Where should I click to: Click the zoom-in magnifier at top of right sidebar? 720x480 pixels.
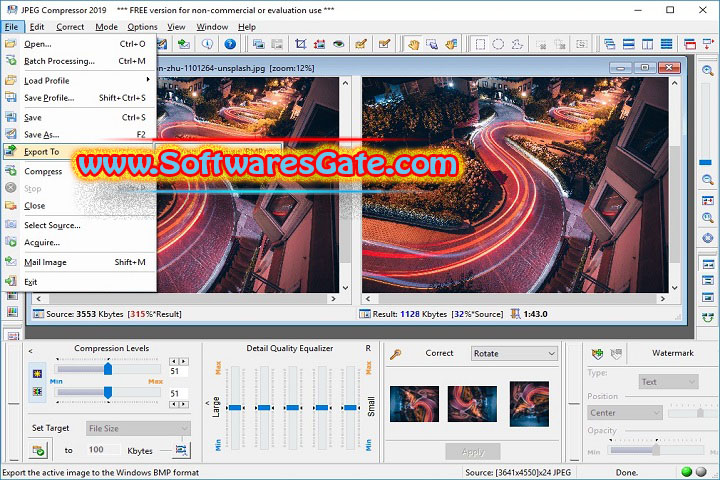708,70
